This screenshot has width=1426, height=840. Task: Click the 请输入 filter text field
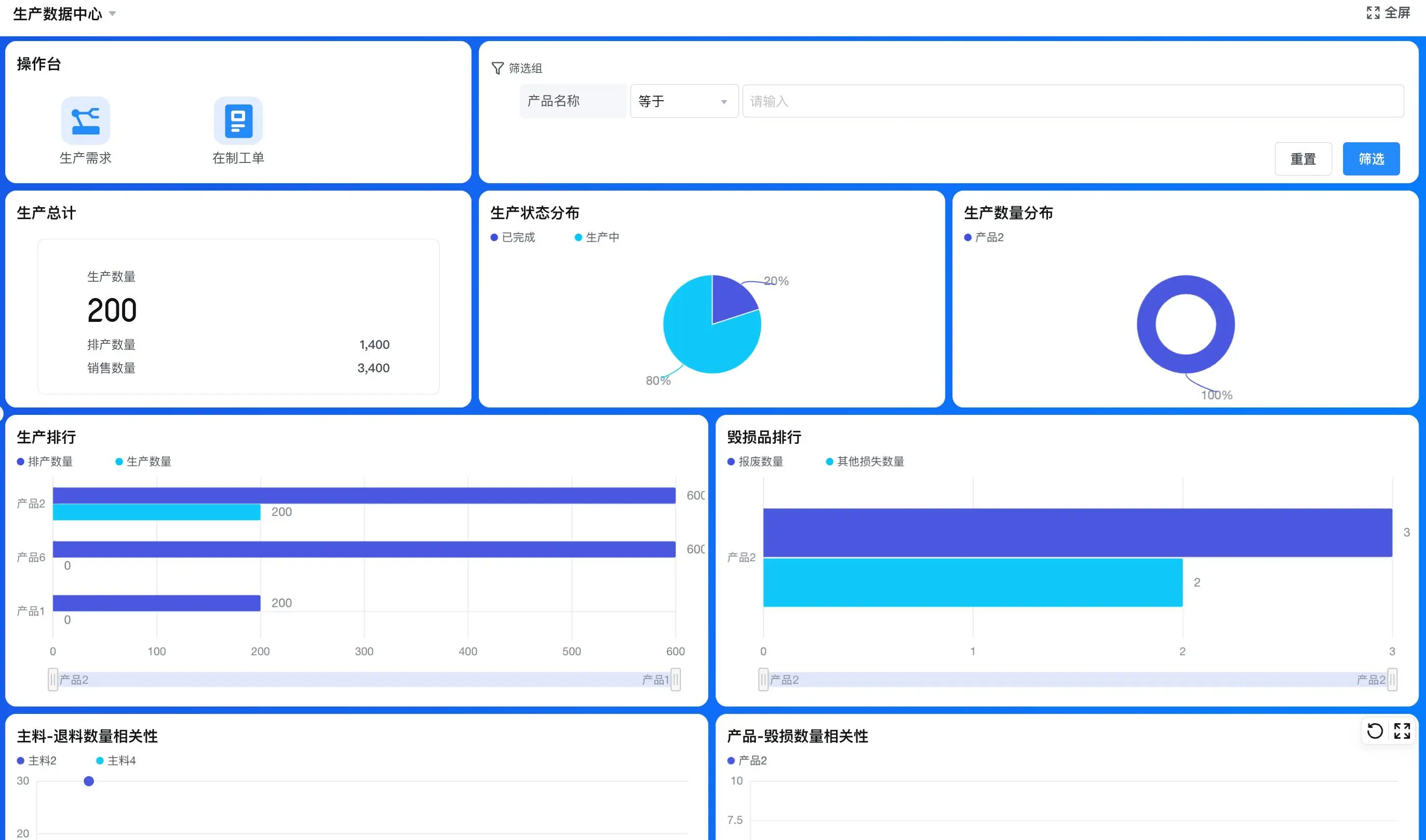pos(1072,101)
